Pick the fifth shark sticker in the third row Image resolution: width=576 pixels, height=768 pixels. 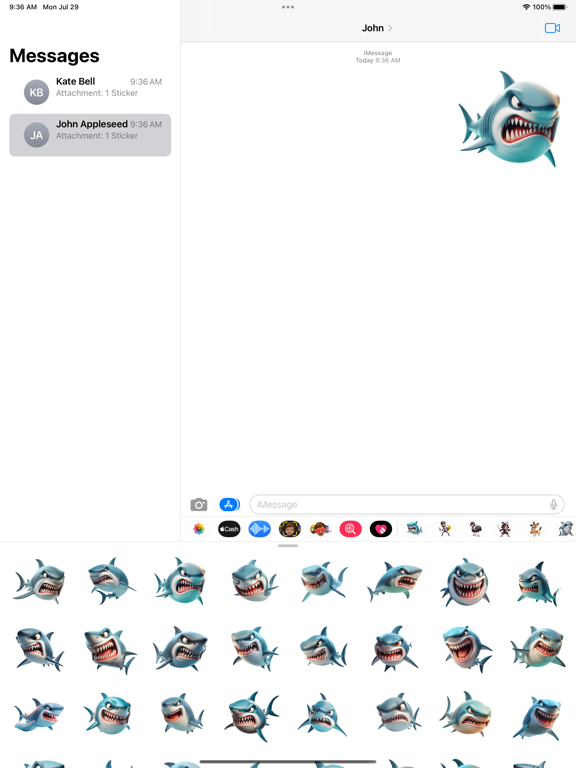pyautogui.click(x=323, y=715)
